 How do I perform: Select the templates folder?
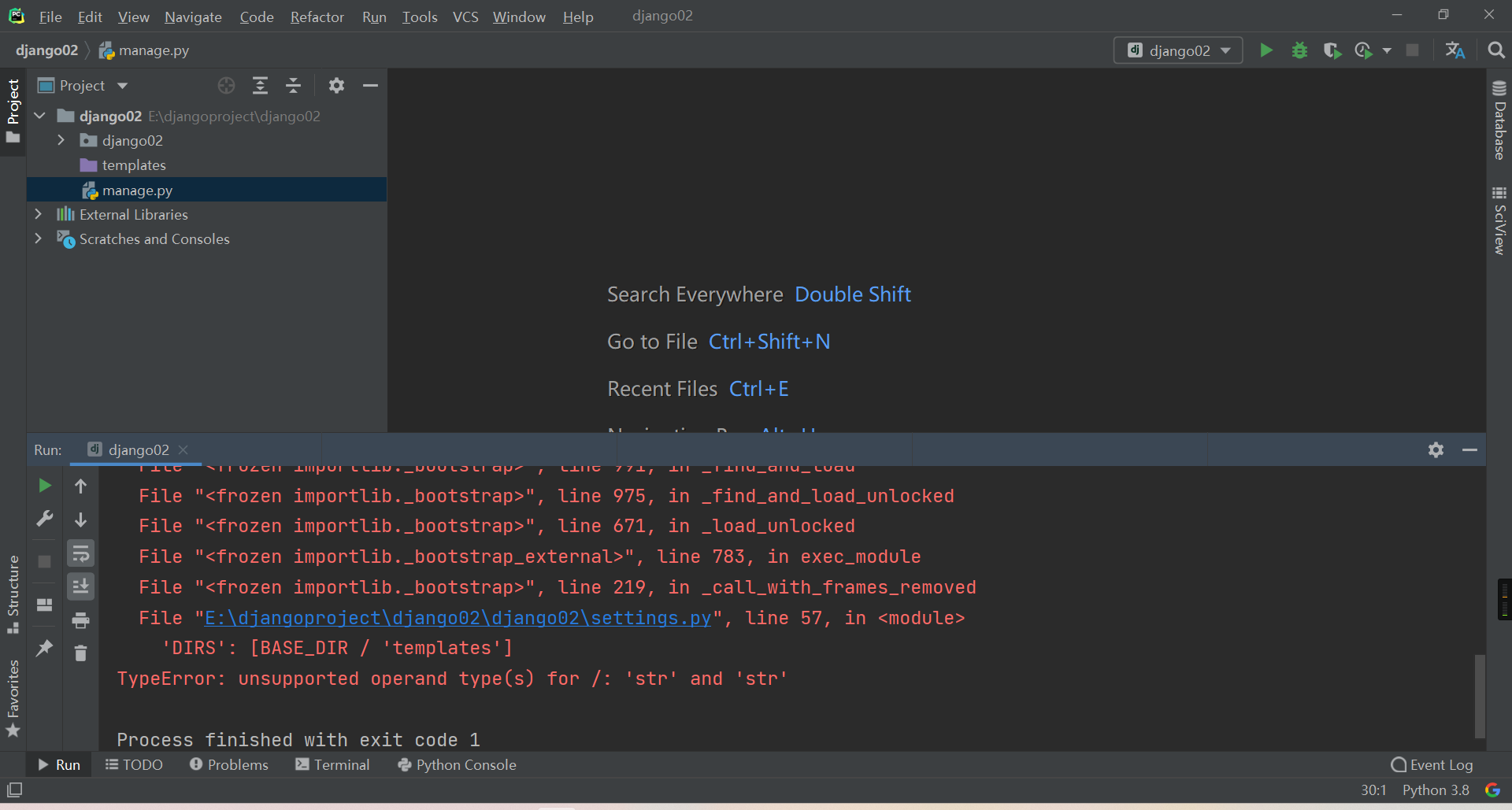click(134, 165)
